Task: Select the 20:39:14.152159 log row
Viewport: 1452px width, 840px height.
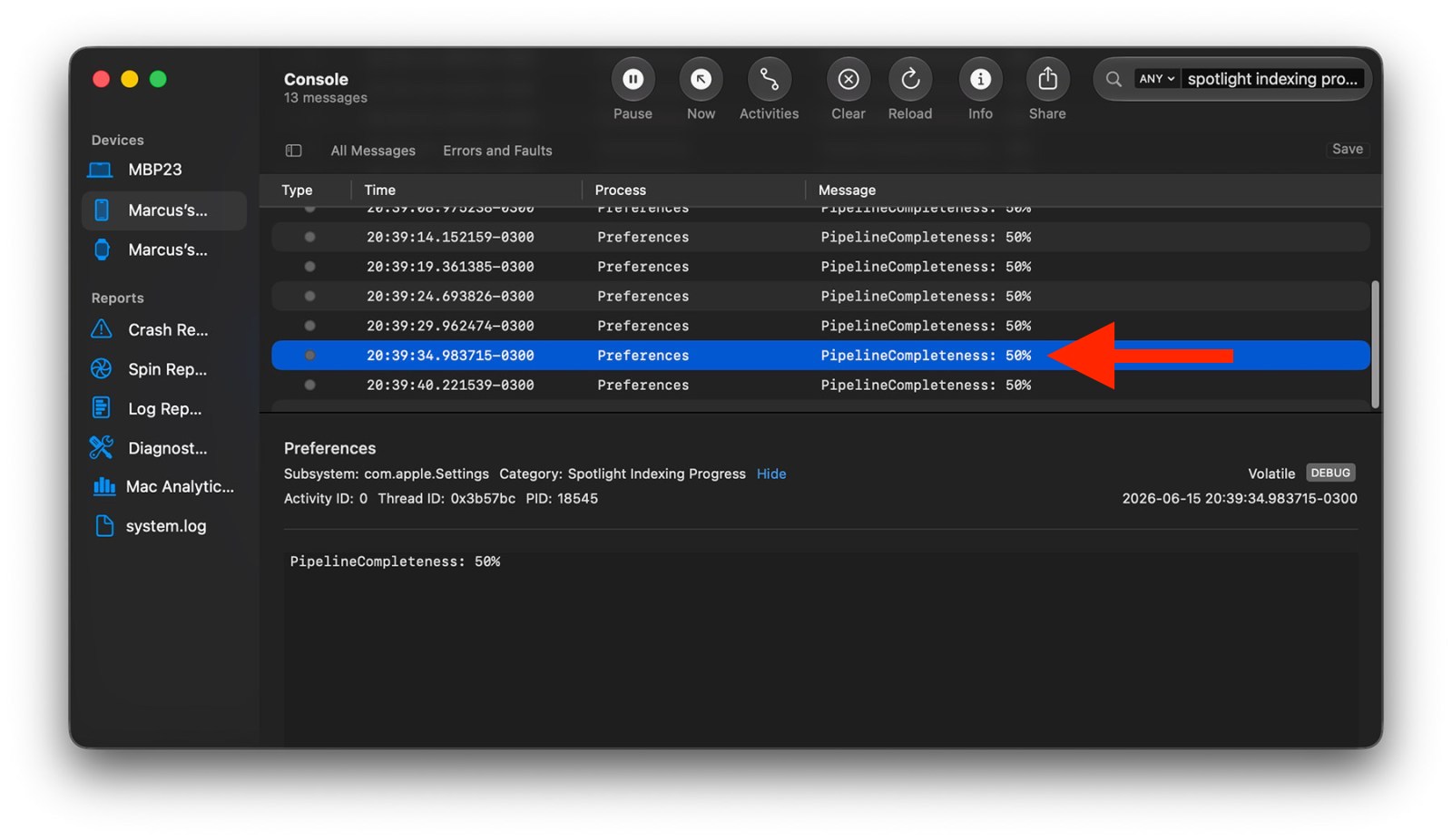Action: coord(820,238)
